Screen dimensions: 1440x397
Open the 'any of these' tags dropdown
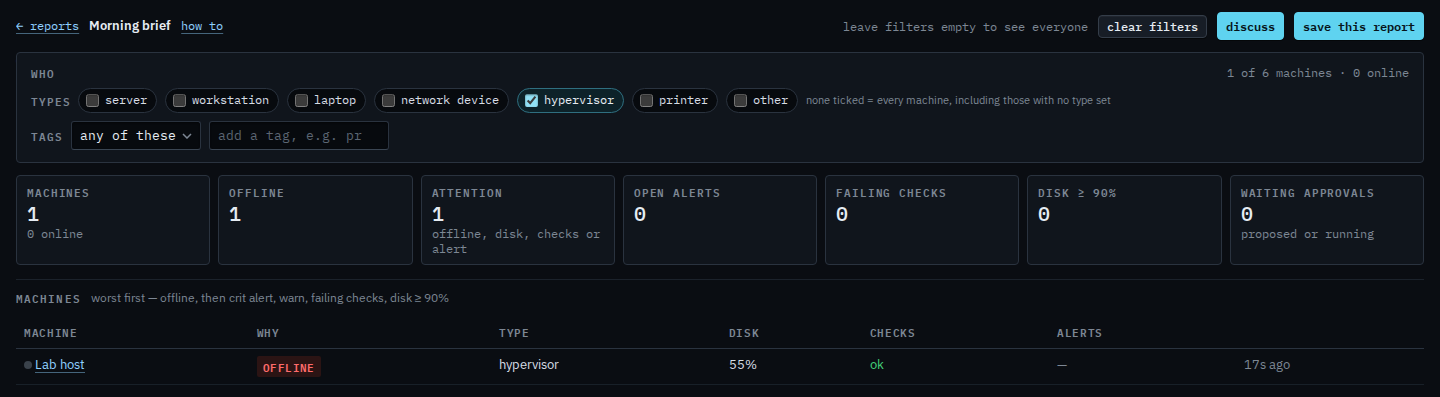click(x=136, y=136)
